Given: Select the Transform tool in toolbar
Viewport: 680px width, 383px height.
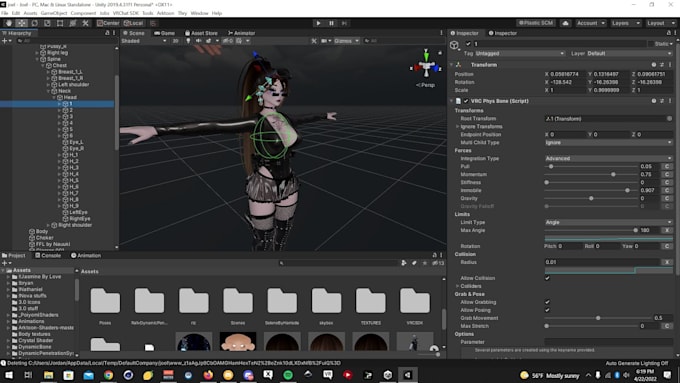Looking at the screenshot, I should tap(73, 23).
